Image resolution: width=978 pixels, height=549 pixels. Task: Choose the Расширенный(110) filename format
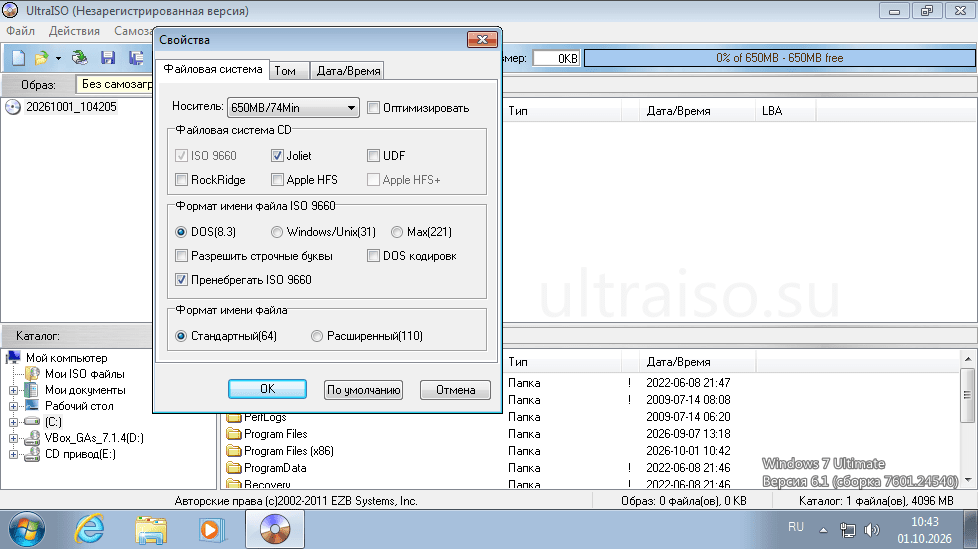pyautogui.click(x=317, y=336)
